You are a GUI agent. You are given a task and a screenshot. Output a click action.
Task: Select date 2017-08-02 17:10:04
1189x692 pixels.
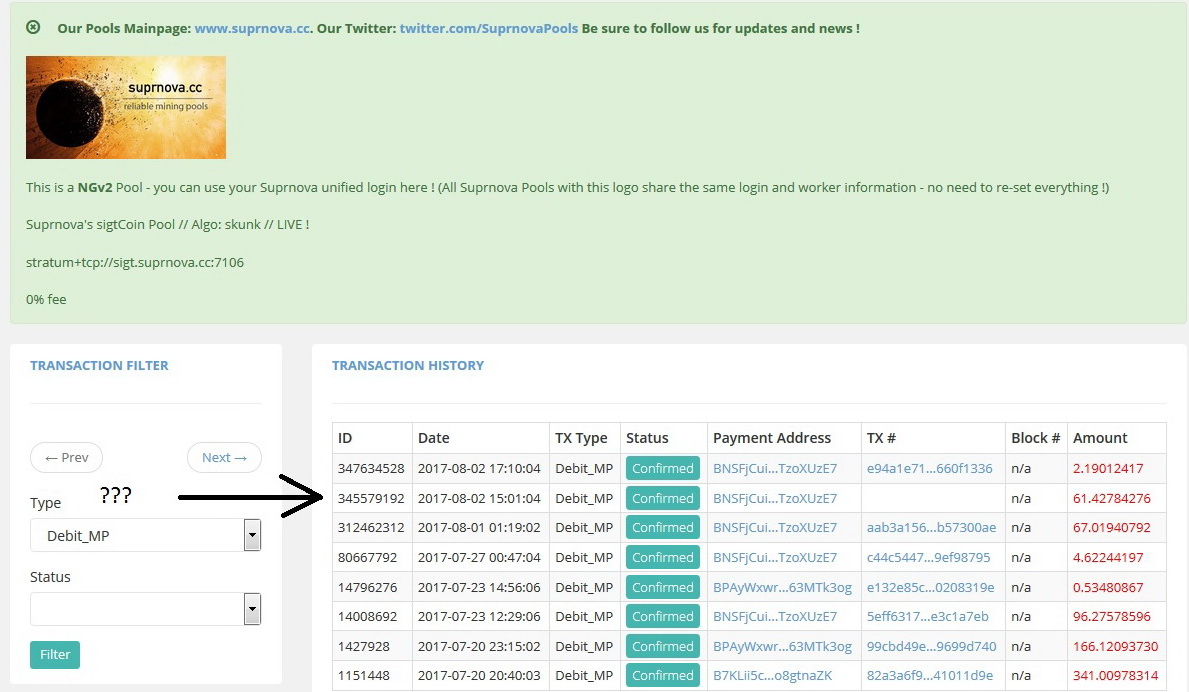[x=479, y=468]
